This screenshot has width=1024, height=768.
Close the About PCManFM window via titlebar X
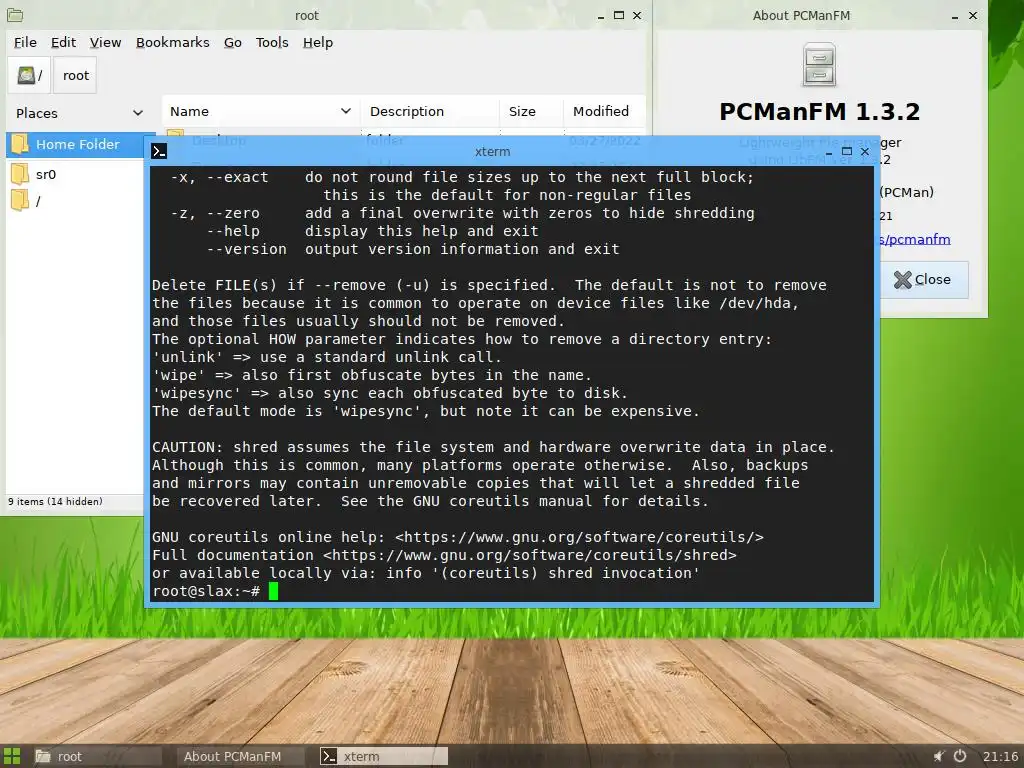[x=973, y=15]
